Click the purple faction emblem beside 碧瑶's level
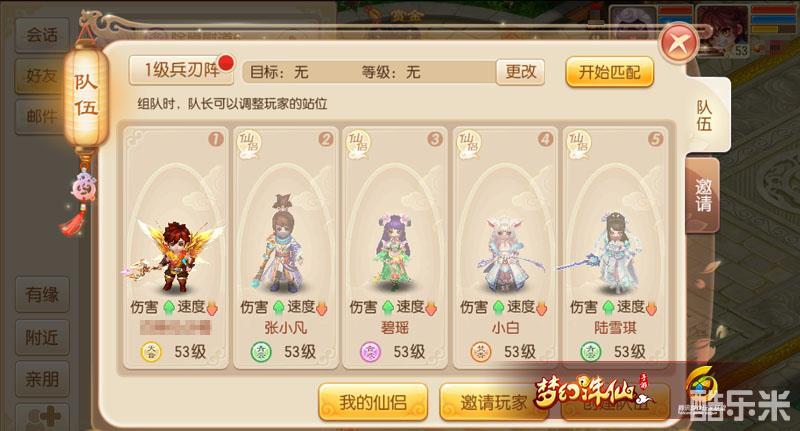 [x=370, y=351]
